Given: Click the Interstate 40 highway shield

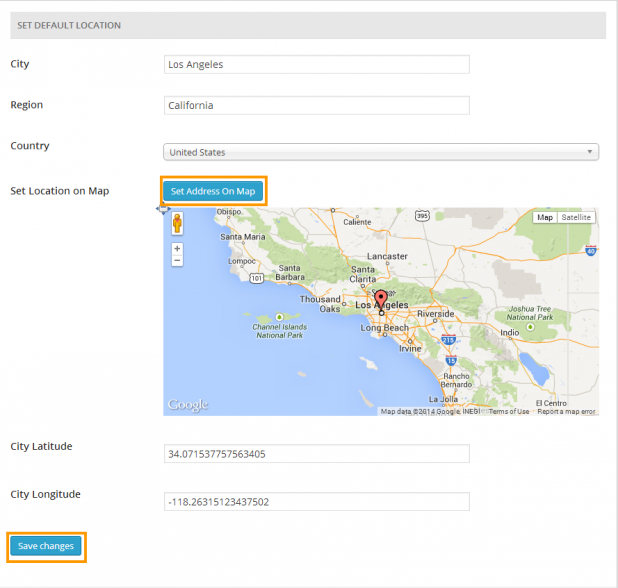Looking at the screenshot, I should click(591, 250).
